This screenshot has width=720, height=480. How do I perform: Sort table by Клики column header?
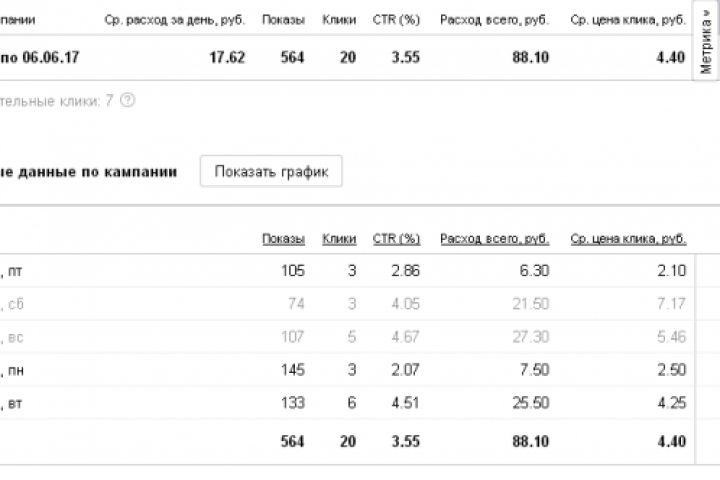point(339,239)
